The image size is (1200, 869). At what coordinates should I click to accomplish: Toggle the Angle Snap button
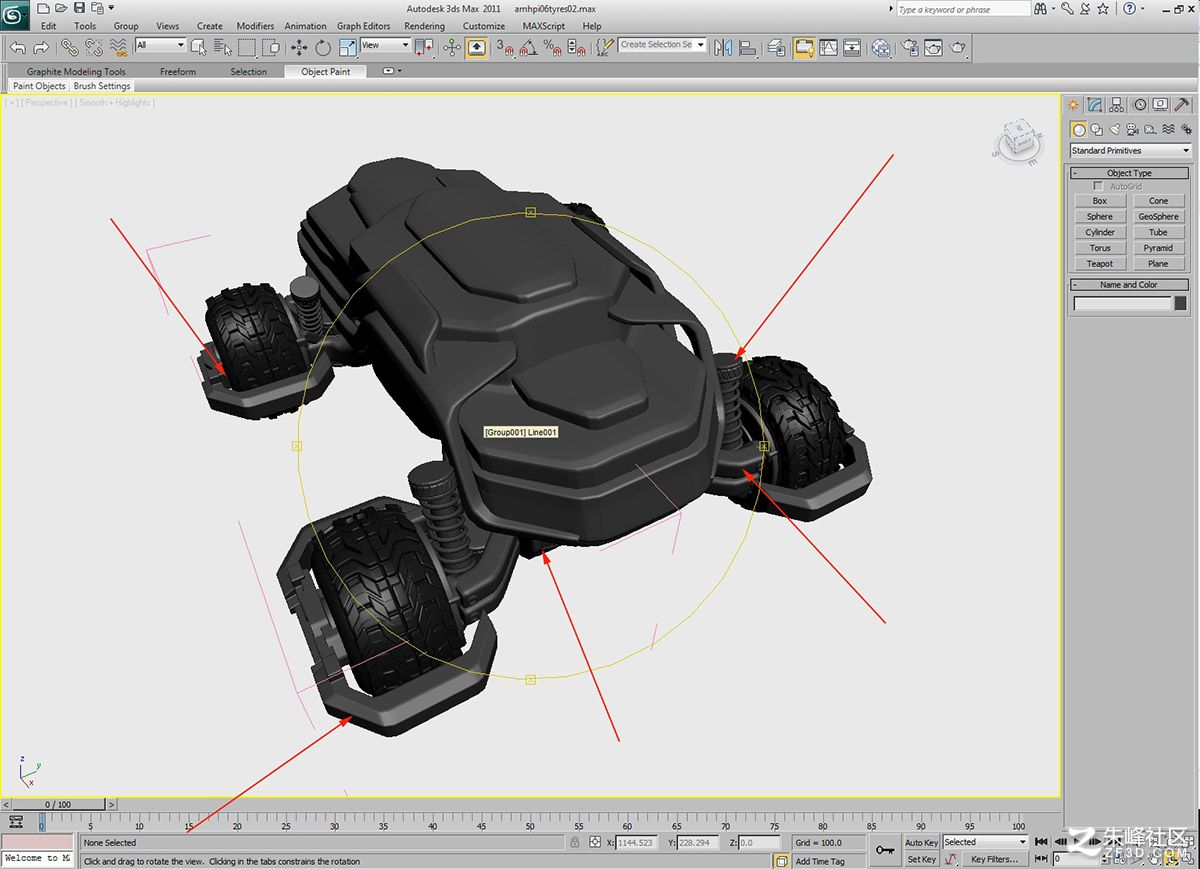tap(528, 47)
